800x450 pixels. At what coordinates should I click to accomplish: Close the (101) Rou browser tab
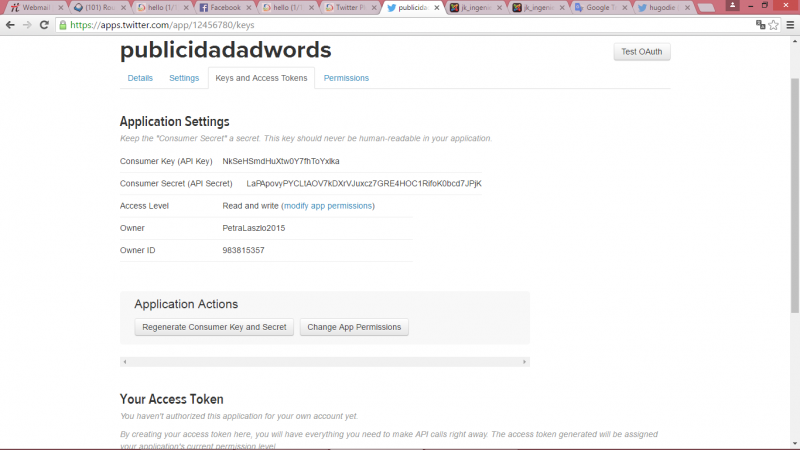pyautogui.click(x=123, y=8)
